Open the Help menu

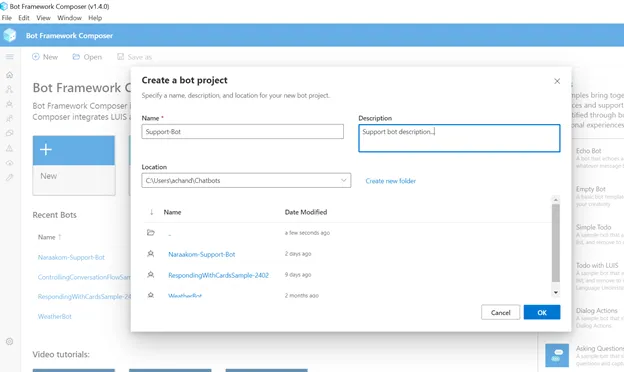(x=95, y=18)
